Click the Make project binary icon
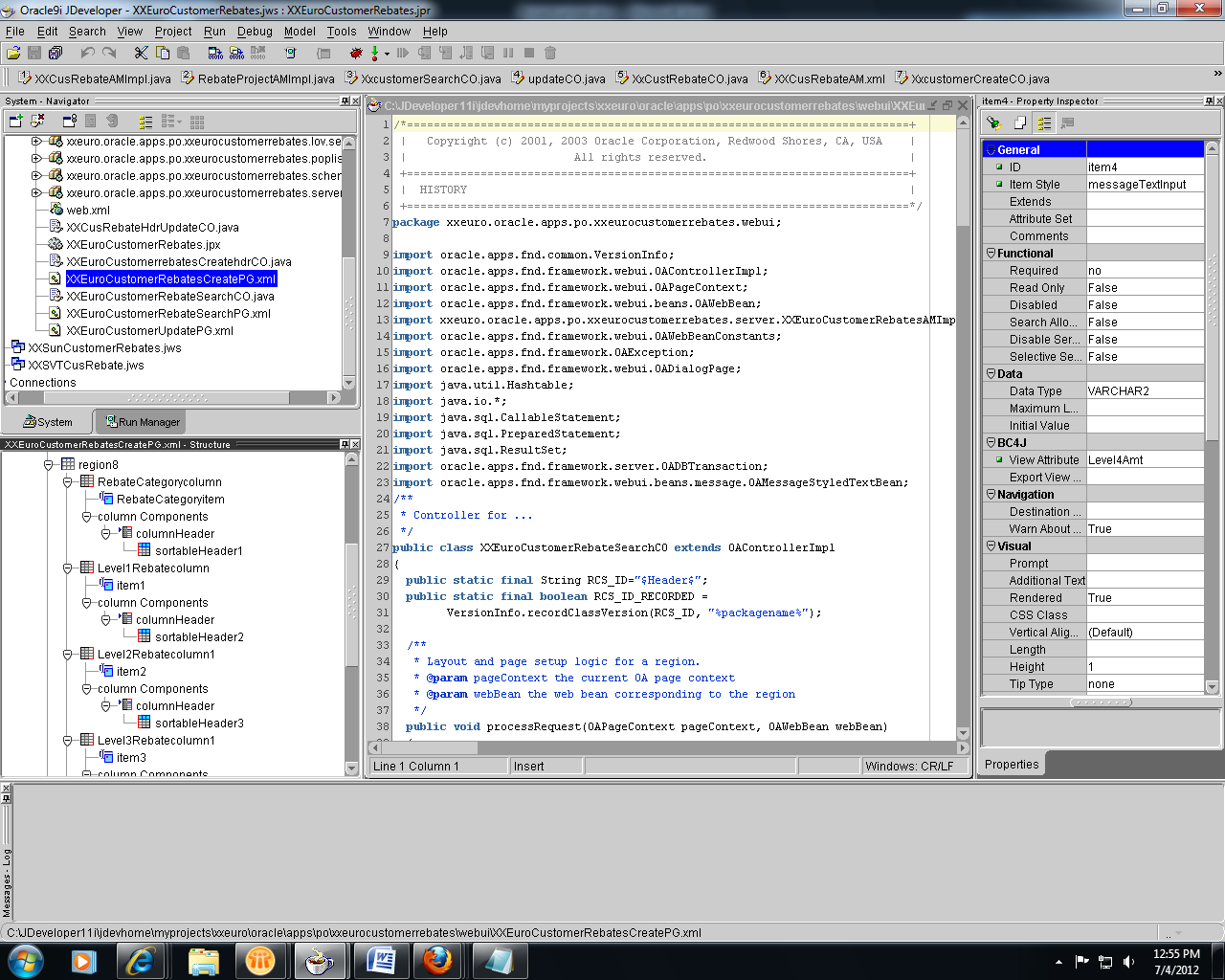This screenshot has height=980, width=1225. 214,53
